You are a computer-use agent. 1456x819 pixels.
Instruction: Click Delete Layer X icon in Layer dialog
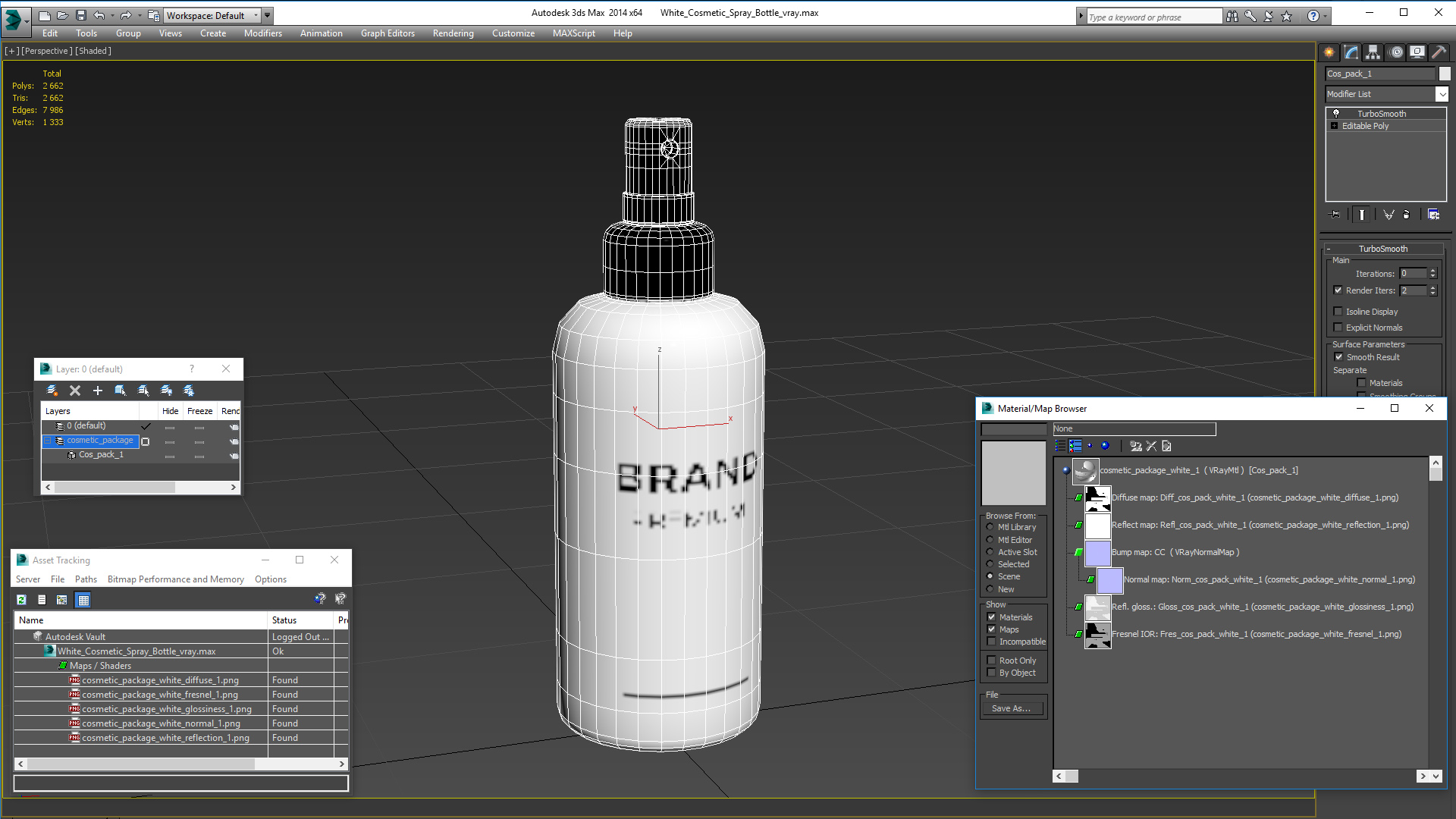coord(75,391)
